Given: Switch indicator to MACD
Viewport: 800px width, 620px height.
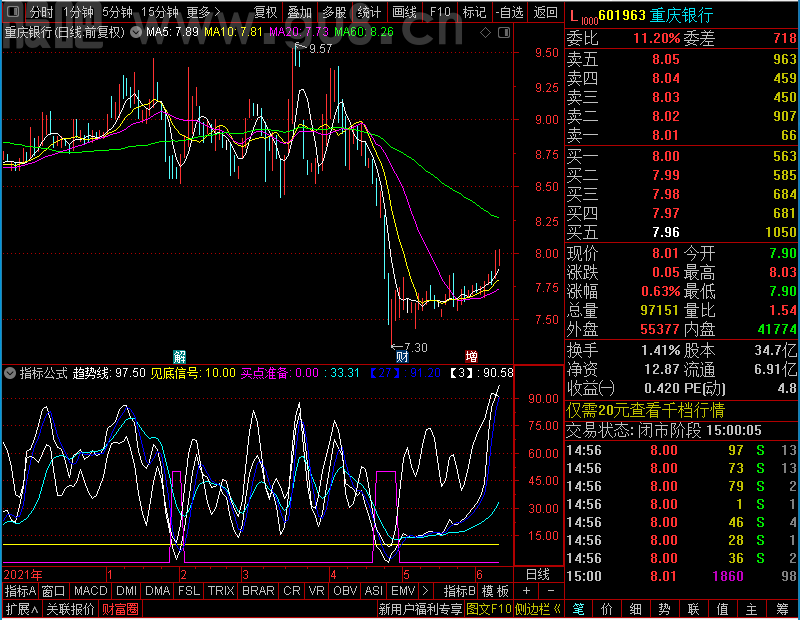Looking at the screenshot, I should click(90, 591).
